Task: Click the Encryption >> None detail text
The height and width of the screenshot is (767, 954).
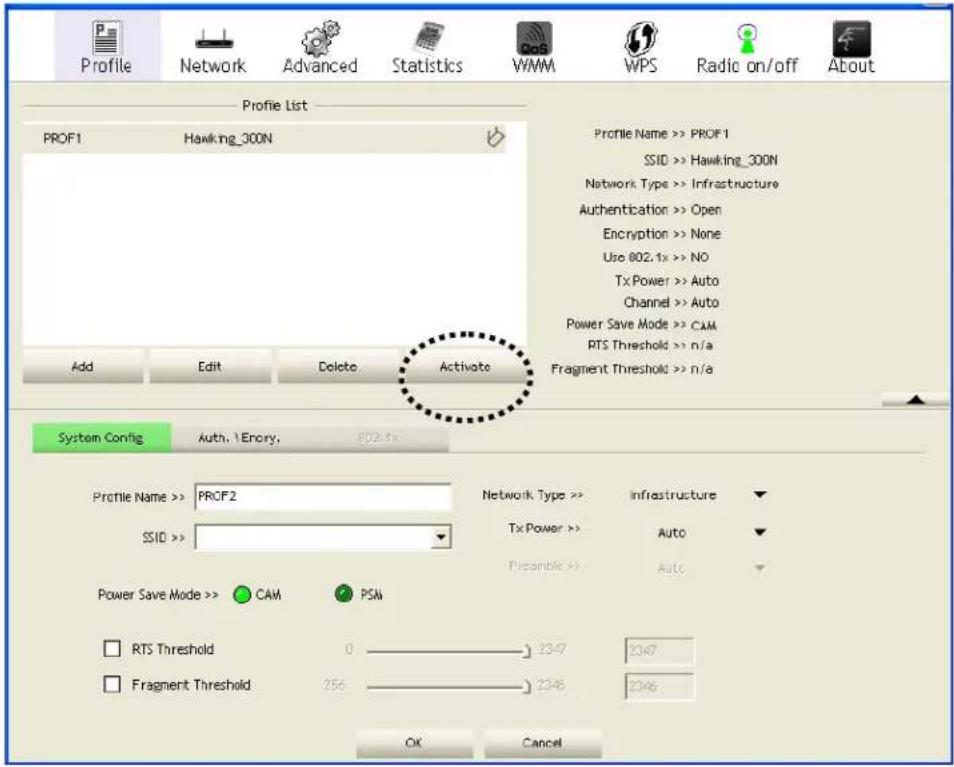Action: [x=661, y=234]
